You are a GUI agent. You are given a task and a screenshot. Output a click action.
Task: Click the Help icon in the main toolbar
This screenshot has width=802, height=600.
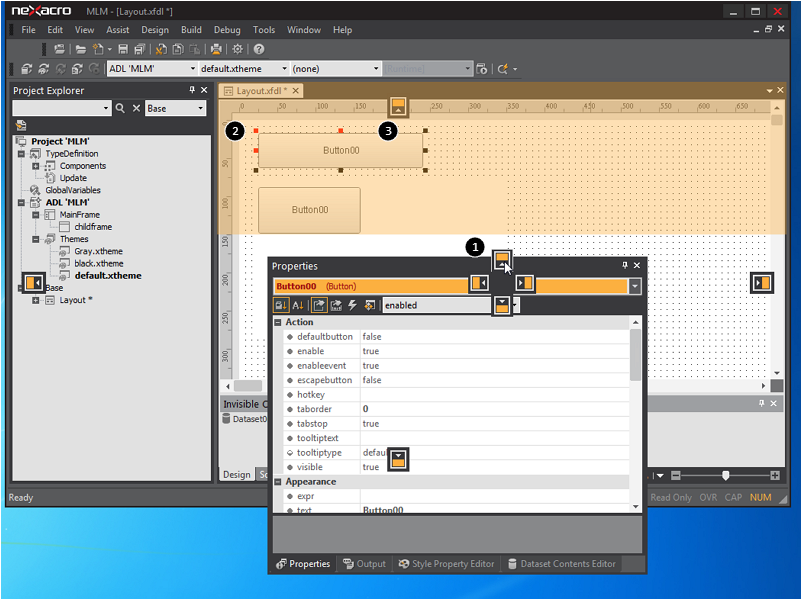[259, 49]
